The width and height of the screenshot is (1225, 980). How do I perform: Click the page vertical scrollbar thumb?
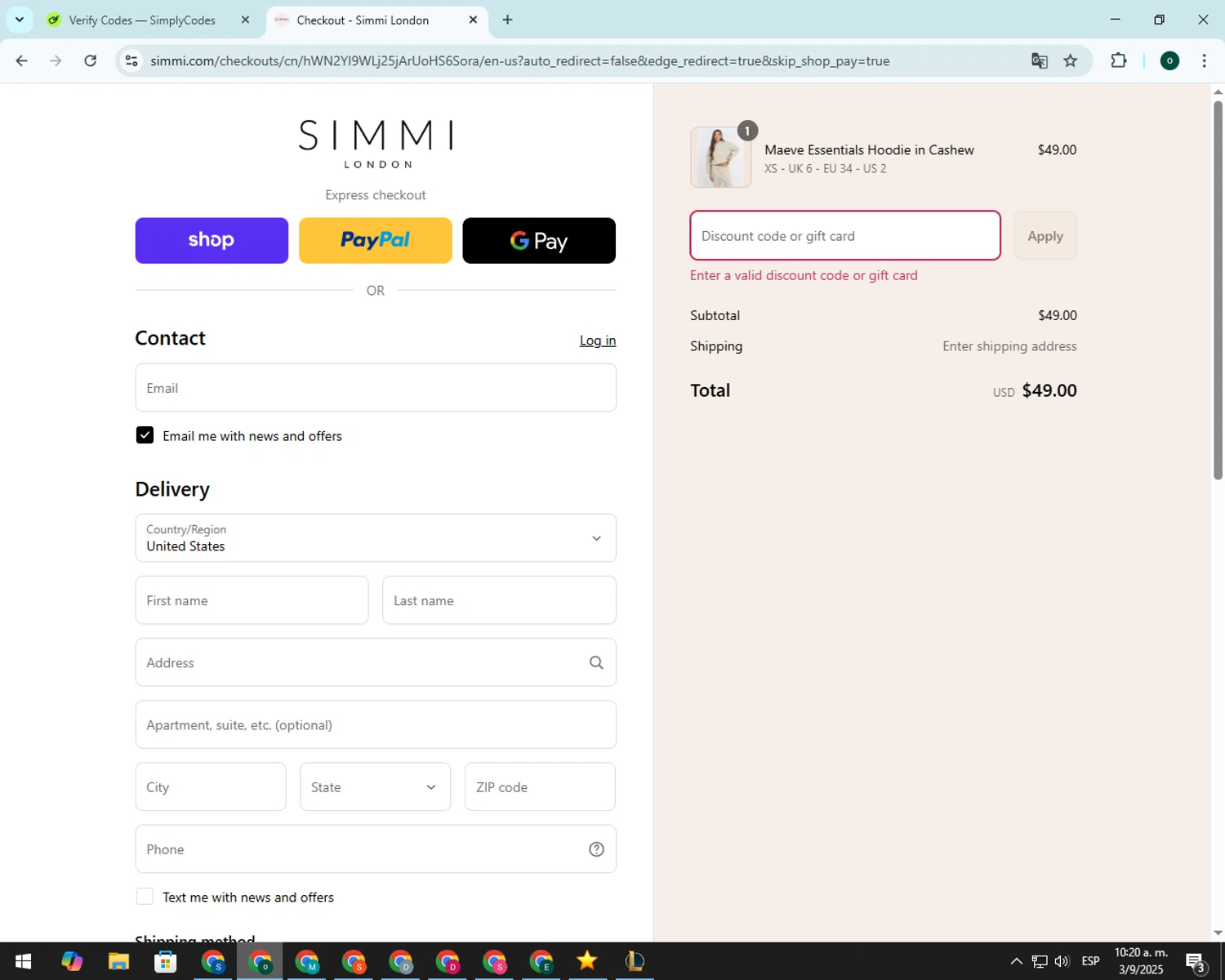click(1218, 290)
